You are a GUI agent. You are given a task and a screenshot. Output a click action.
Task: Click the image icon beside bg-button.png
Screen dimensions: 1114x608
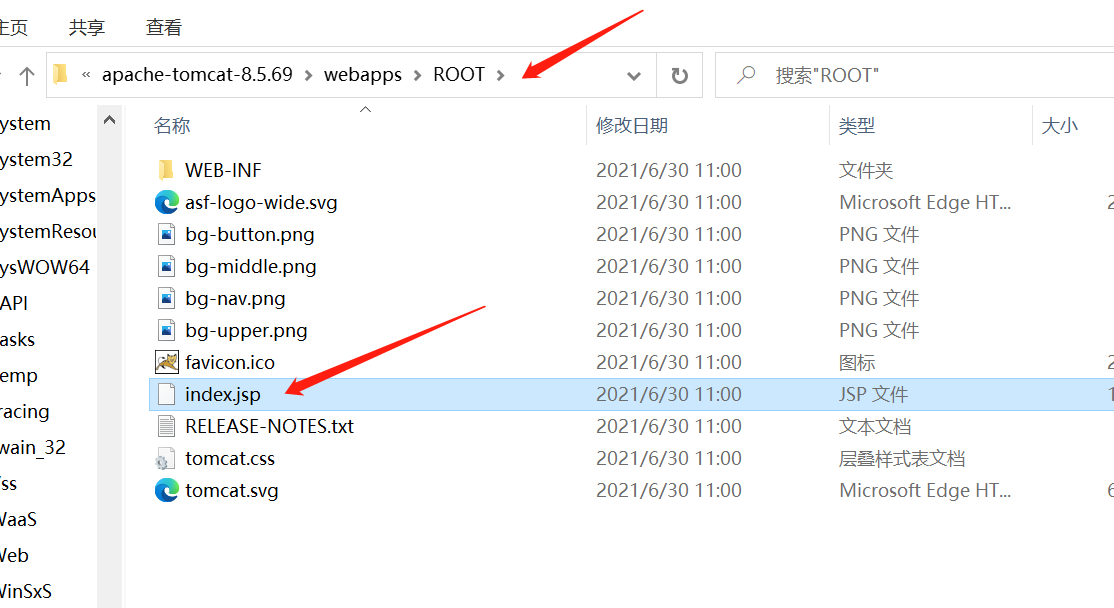pyautogui.click(x=166, y=234)
